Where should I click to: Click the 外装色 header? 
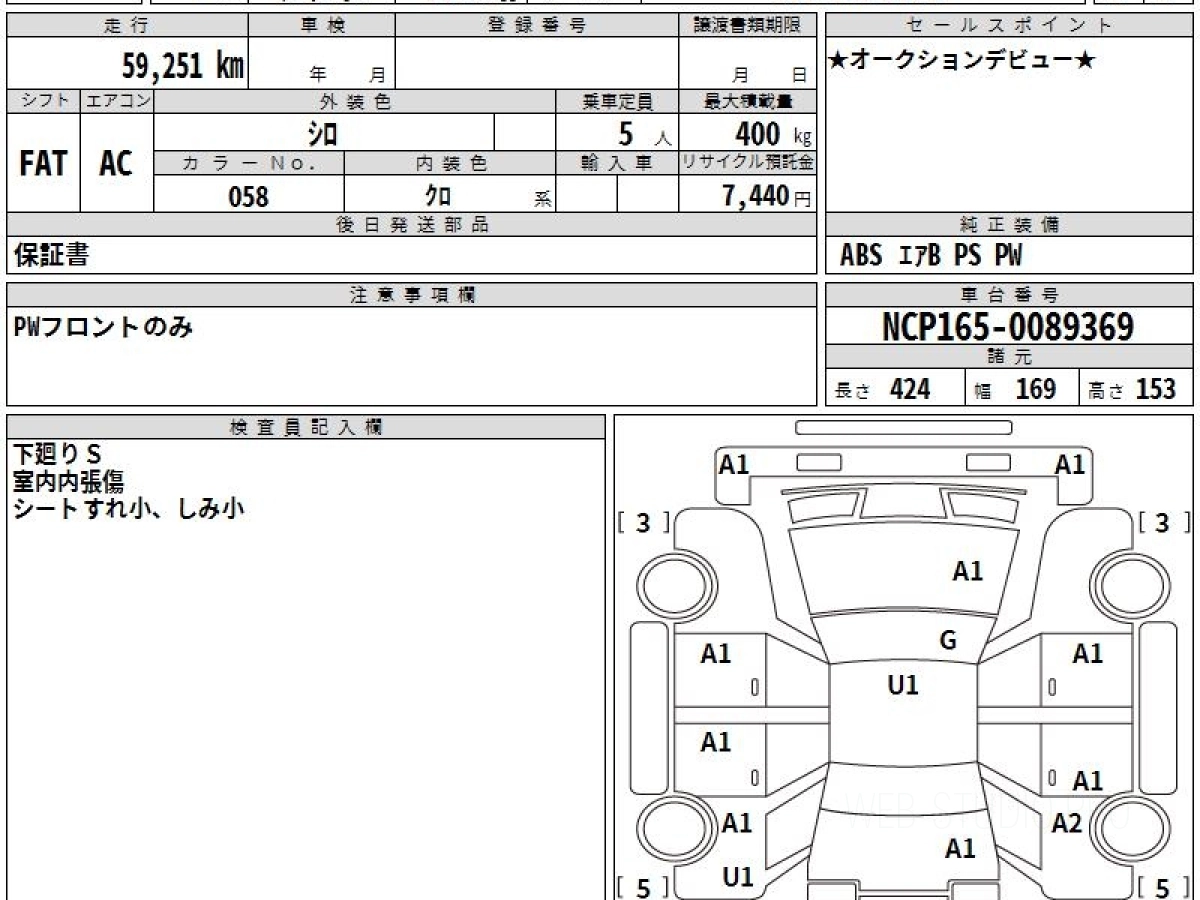click(x=355, y=101)
